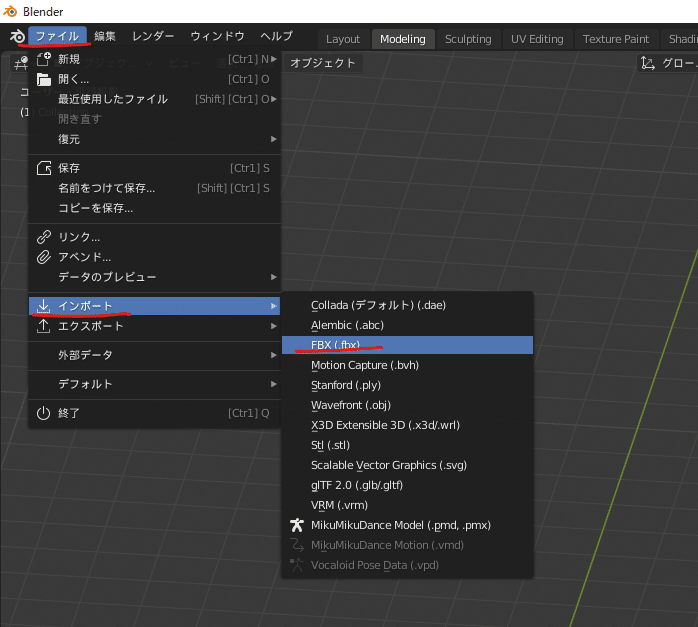Select Alembic (.abc) import option
698x627 pixels.
pyautogui.click(x=407, y=325)
